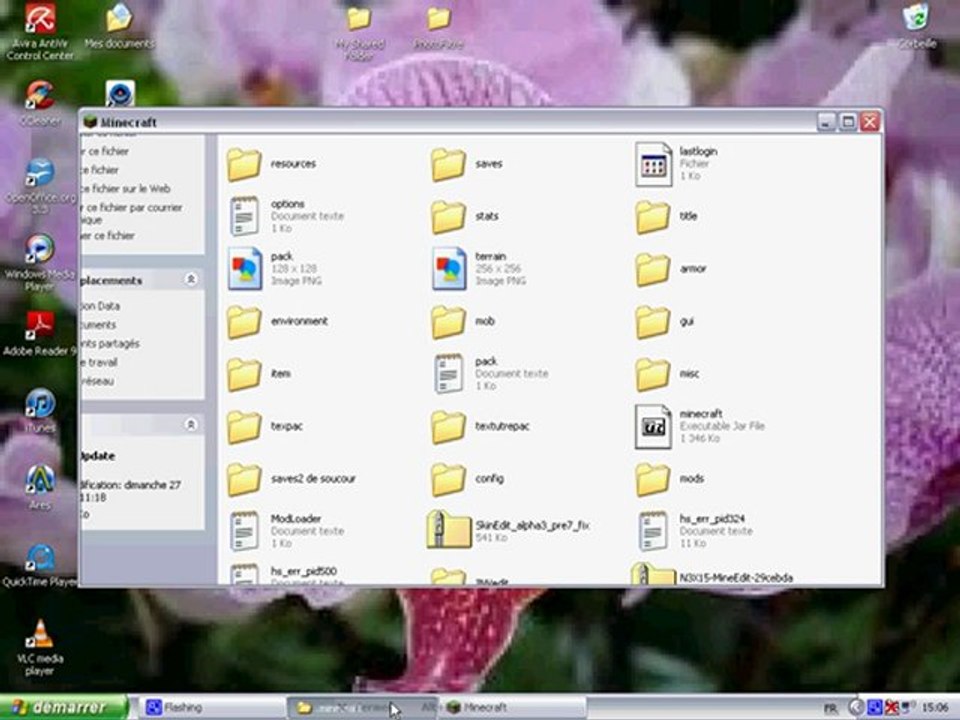Open the OpenOffice.org desktop shortcut

[x=40, y=187]
